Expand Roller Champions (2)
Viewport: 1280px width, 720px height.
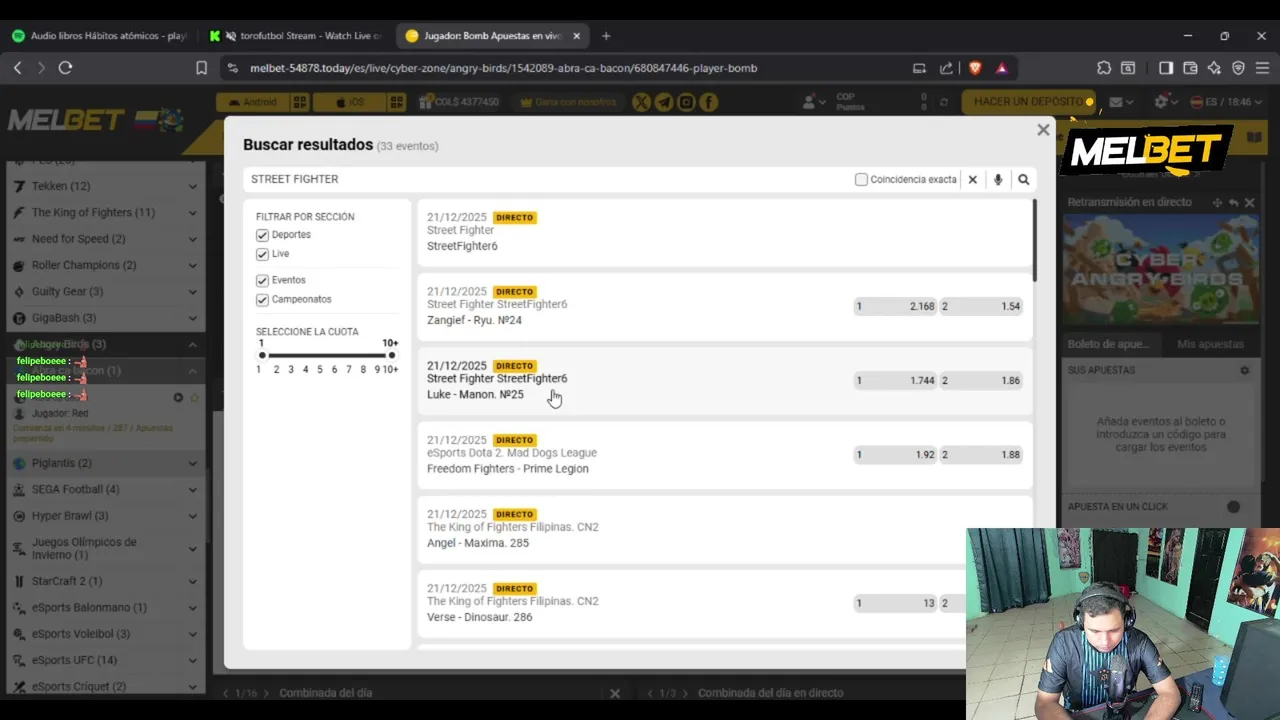pos(105,265)
